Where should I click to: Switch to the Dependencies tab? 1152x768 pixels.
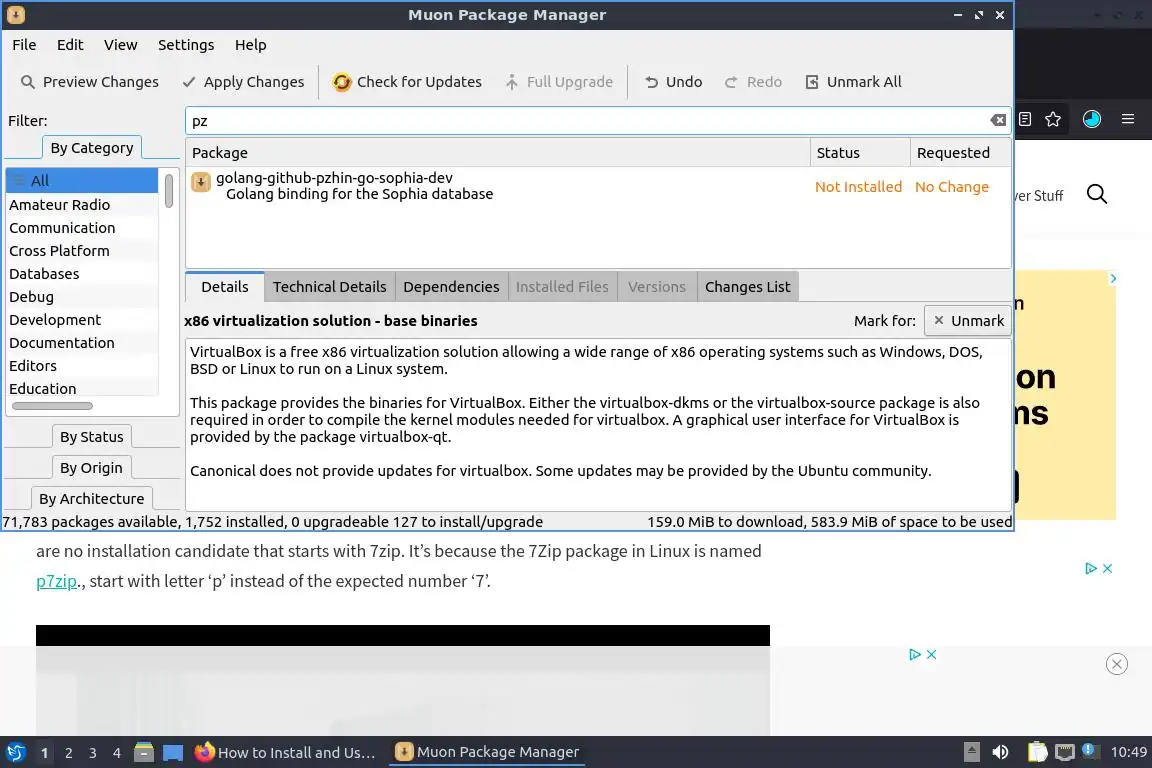point(451,287)
